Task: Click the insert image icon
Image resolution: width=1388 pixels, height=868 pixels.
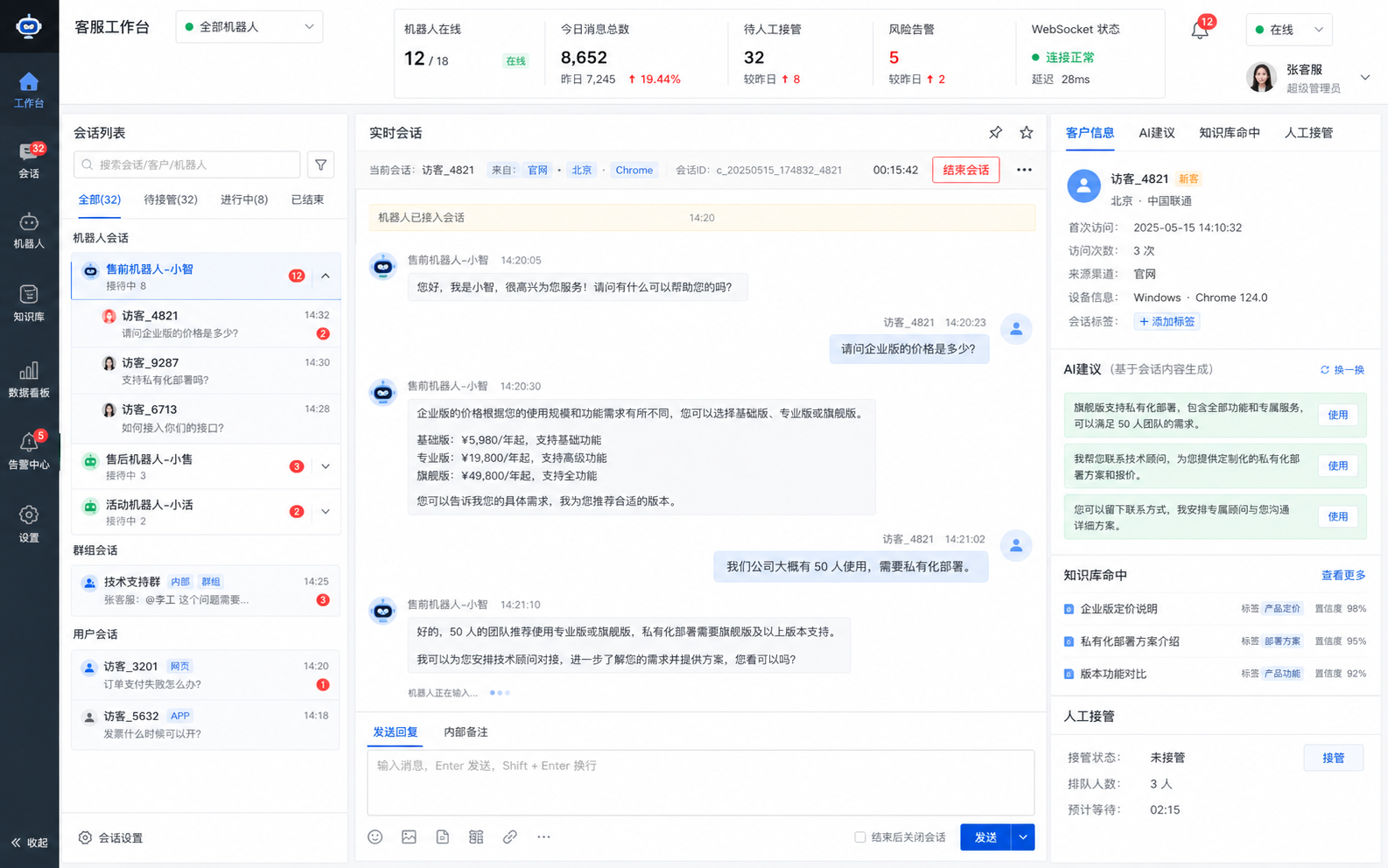Action: [x=409, y=837]
